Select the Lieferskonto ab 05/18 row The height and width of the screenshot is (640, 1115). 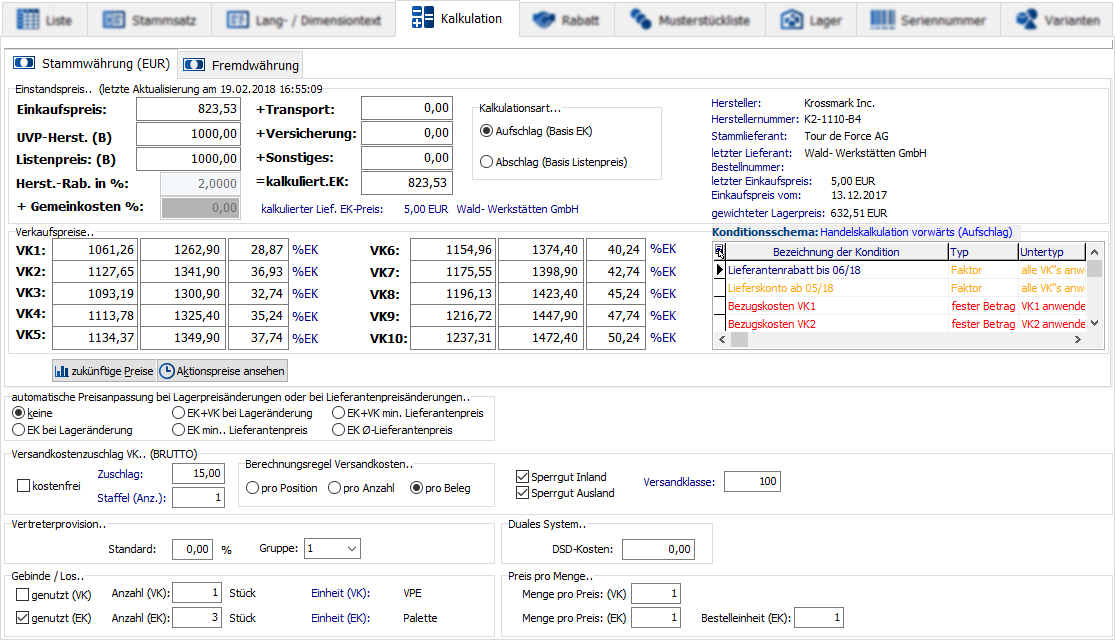(x=907, y=288)
